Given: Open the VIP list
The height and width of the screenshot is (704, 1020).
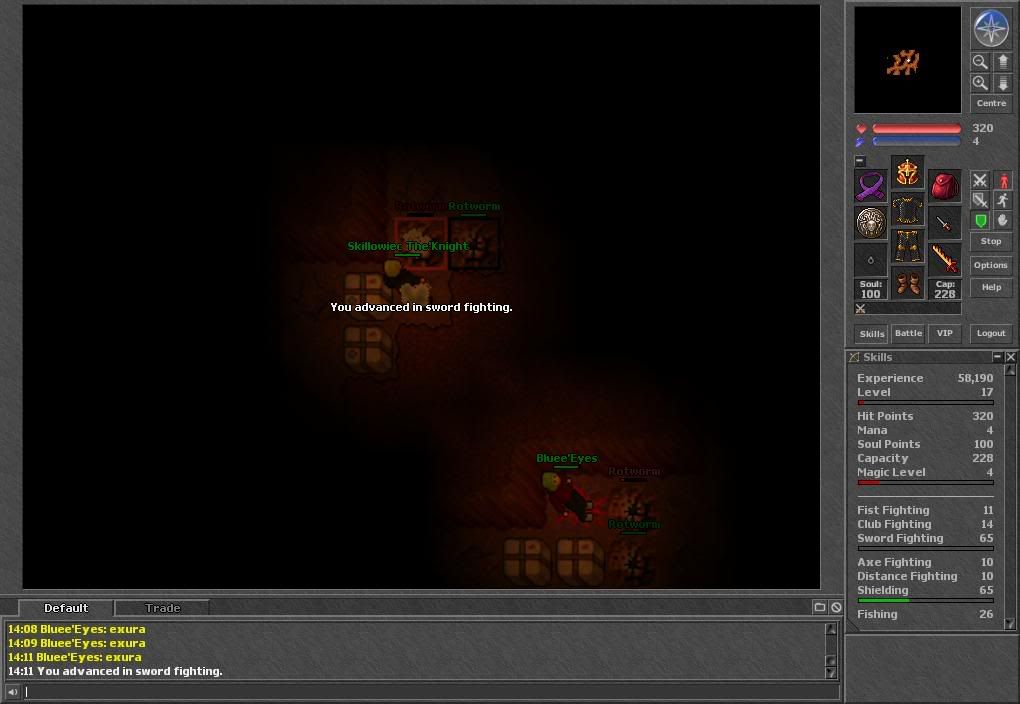Looking at the screenshot, I should 945,333.
